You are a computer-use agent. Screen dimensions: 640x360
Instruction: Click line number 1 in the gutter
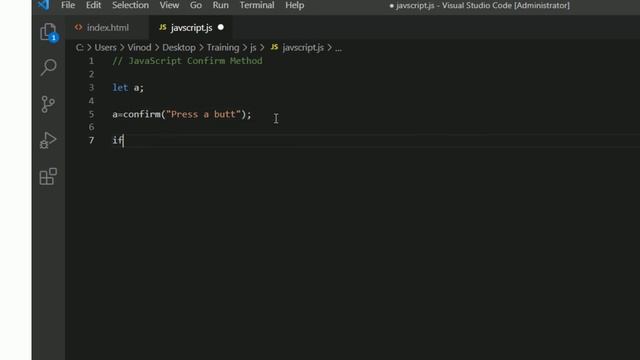[91, 61]
